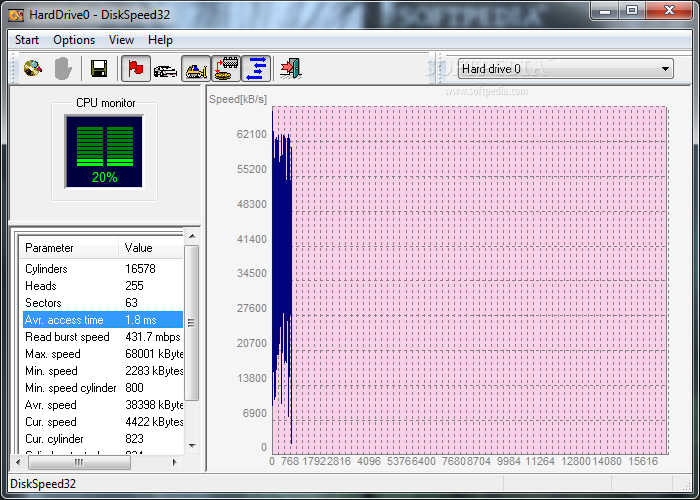Exit the program via door icon
The height and width of the screenshot is (500, 700).
click(291, 69)
